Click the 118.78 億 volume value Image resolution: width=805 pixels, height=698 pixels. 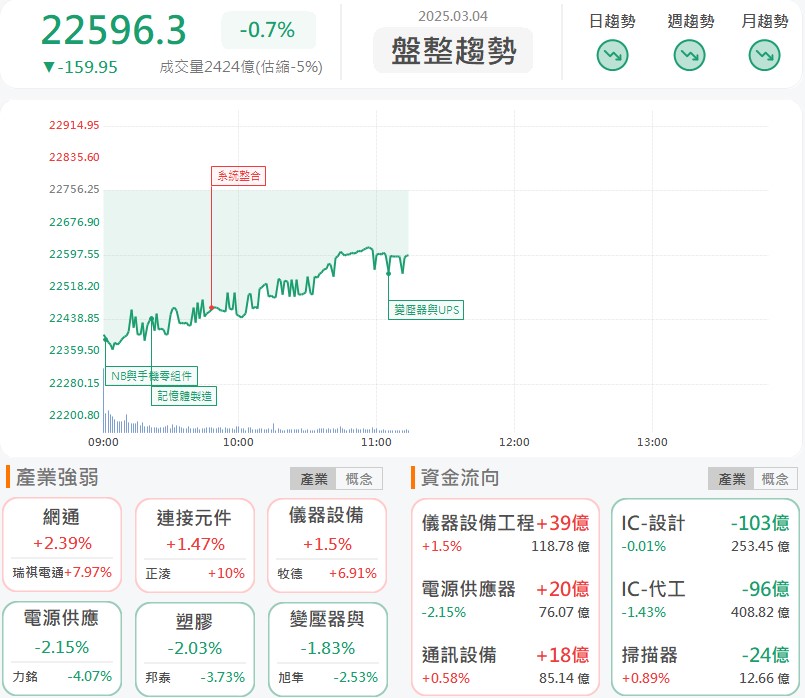(x=560, y=546)
